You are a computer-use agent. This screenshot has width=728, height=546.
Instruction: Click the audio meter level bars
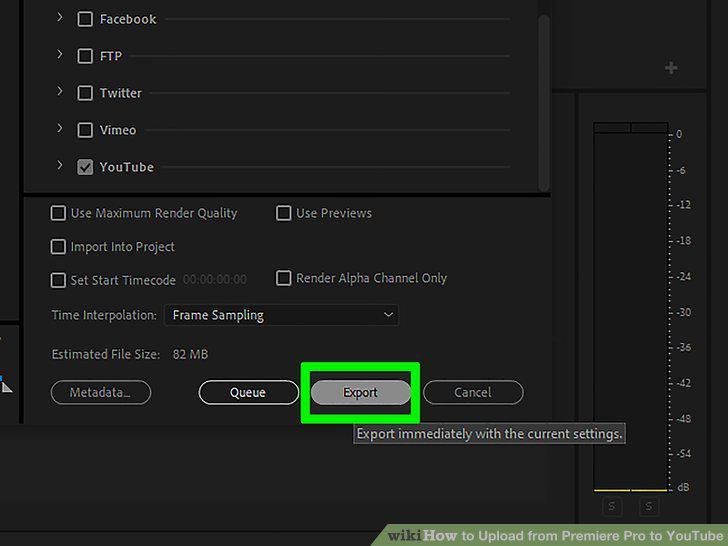[630, 306]
